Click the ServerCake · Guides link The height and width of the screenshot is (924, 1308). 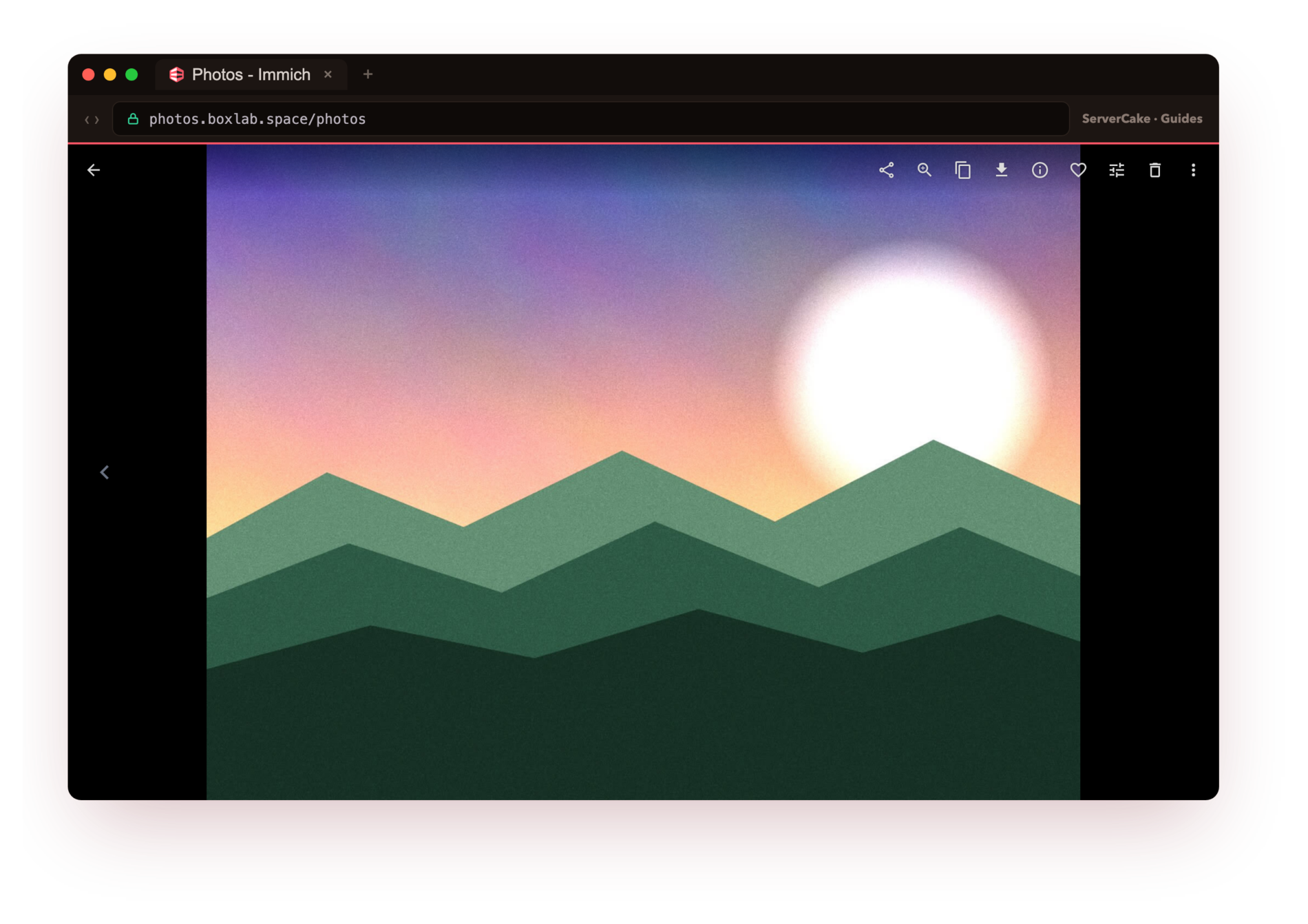(1142, 118)
